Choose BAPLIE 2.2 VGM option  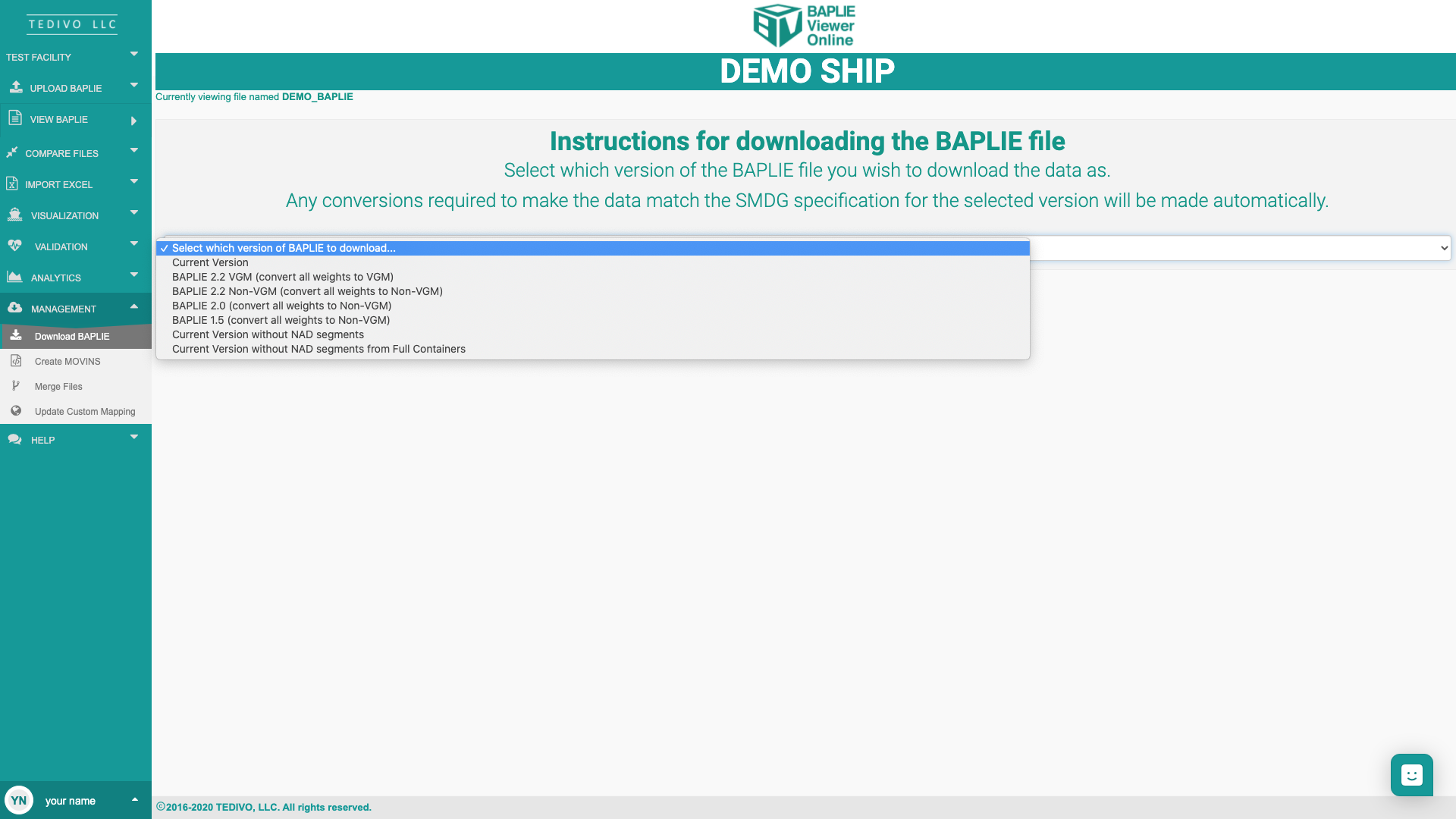282,277
